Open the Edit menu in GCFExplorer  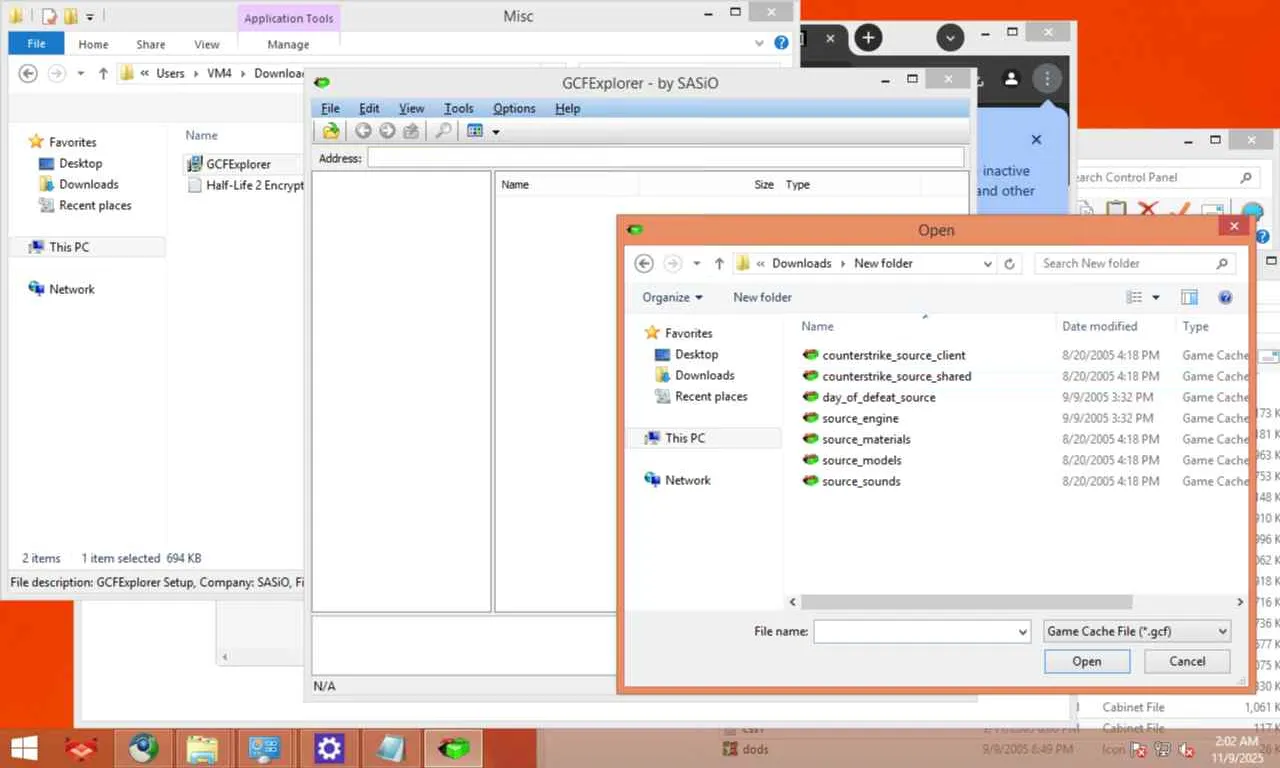click(x=369, y=108)
